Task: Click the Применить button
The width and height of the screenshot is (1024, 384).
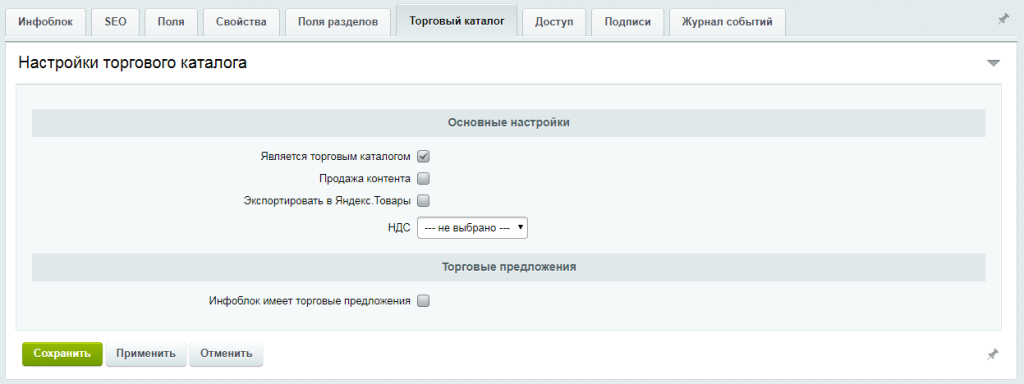Action: (x=146, y=354)
